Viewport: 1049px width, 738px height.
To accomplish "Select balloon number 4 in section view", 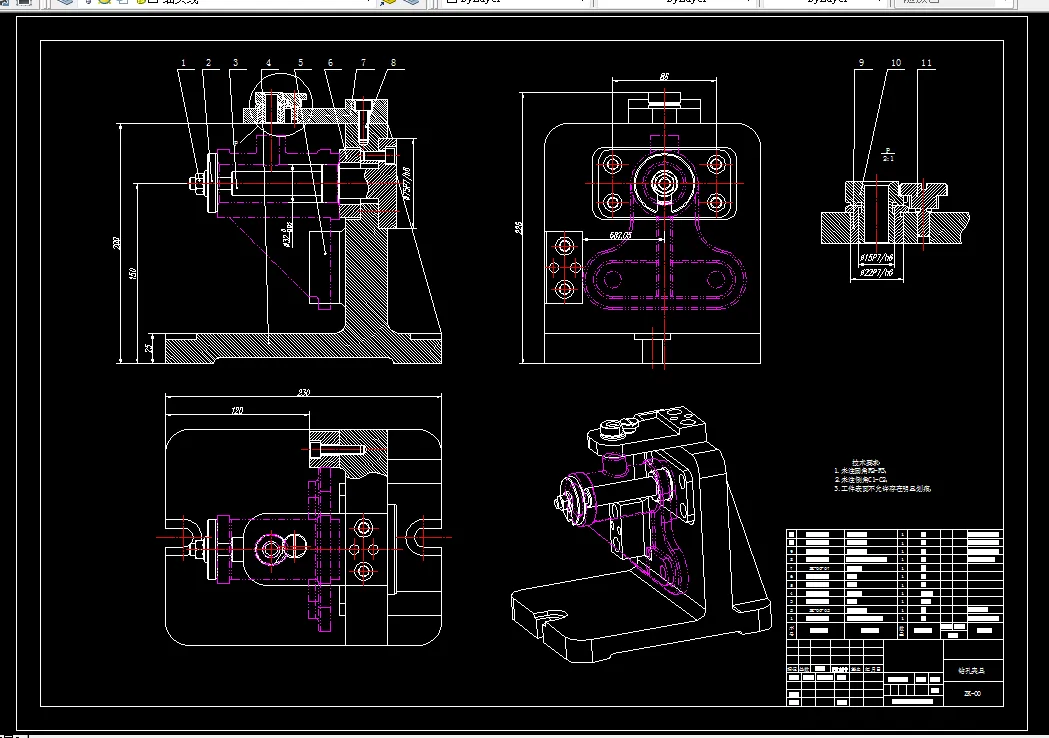I will [x=269, y=63].
